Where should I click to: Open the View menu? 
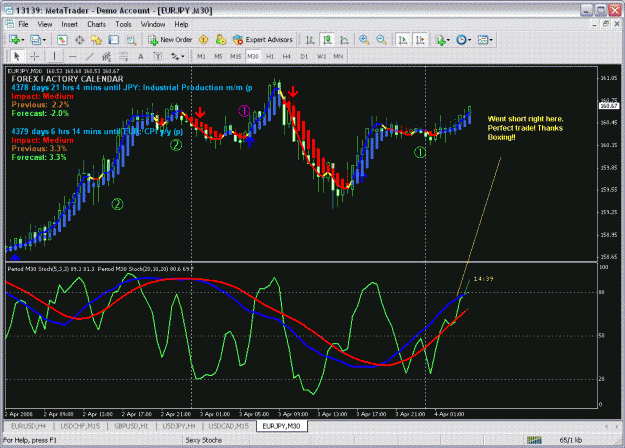tap(45, 24)
